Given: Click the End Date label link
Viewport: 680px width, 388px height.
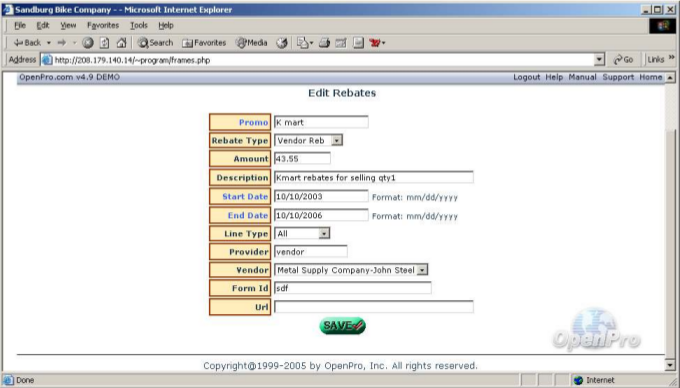Looking at the screenshot, I should pos(248,215).
